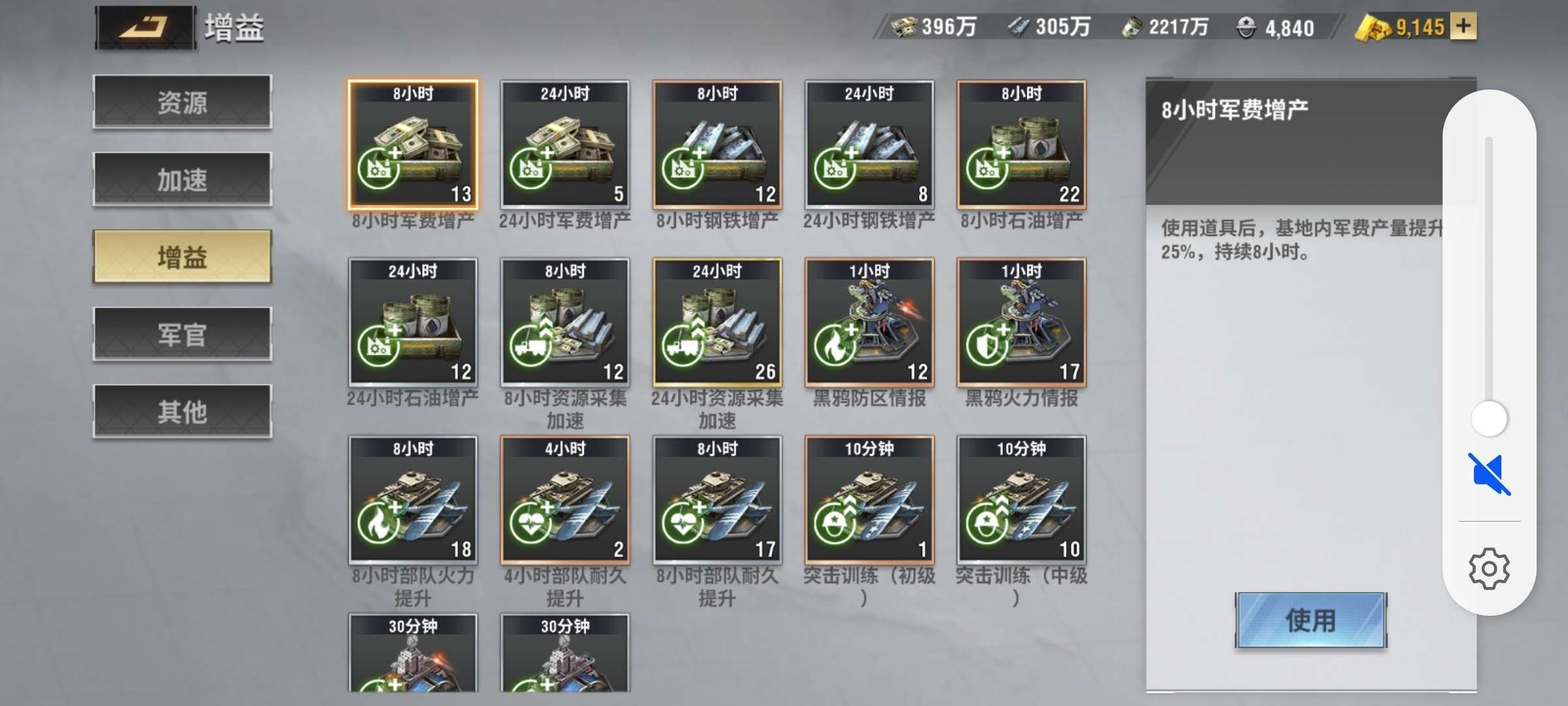
Task: Select the 8小时石油增产 item icon
Action: [1022, 144]
